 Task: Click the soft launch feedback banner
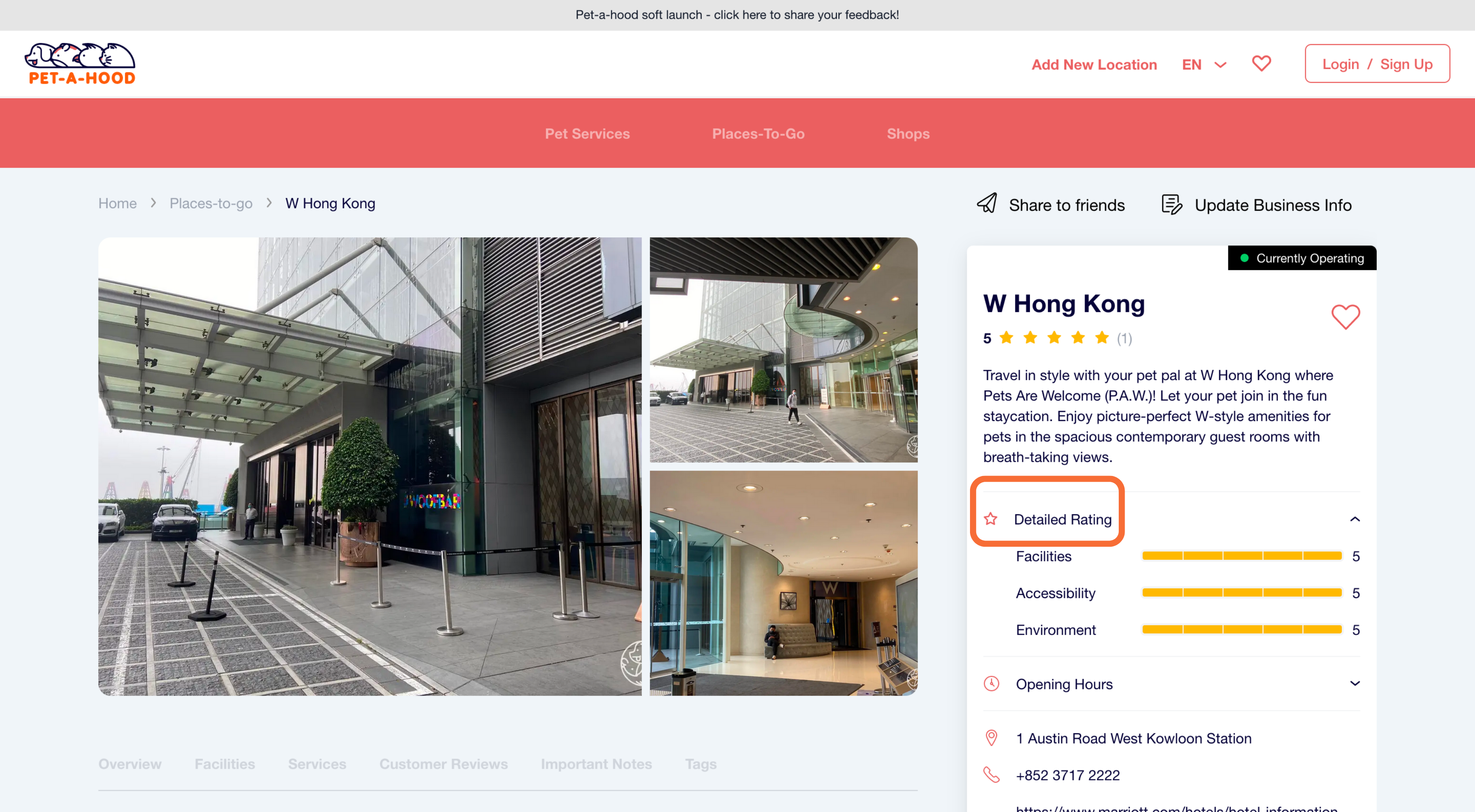(x=737, y=15)
